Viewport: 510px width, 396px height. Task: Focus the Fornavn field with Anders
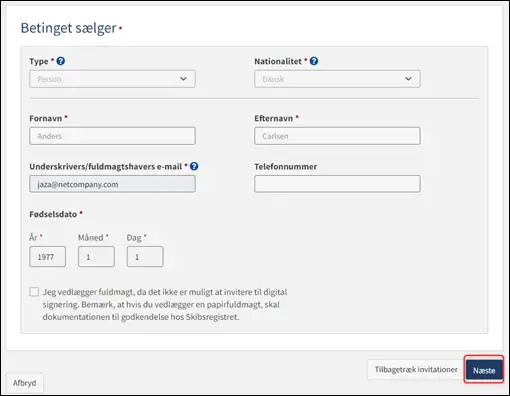click(112, 136)
